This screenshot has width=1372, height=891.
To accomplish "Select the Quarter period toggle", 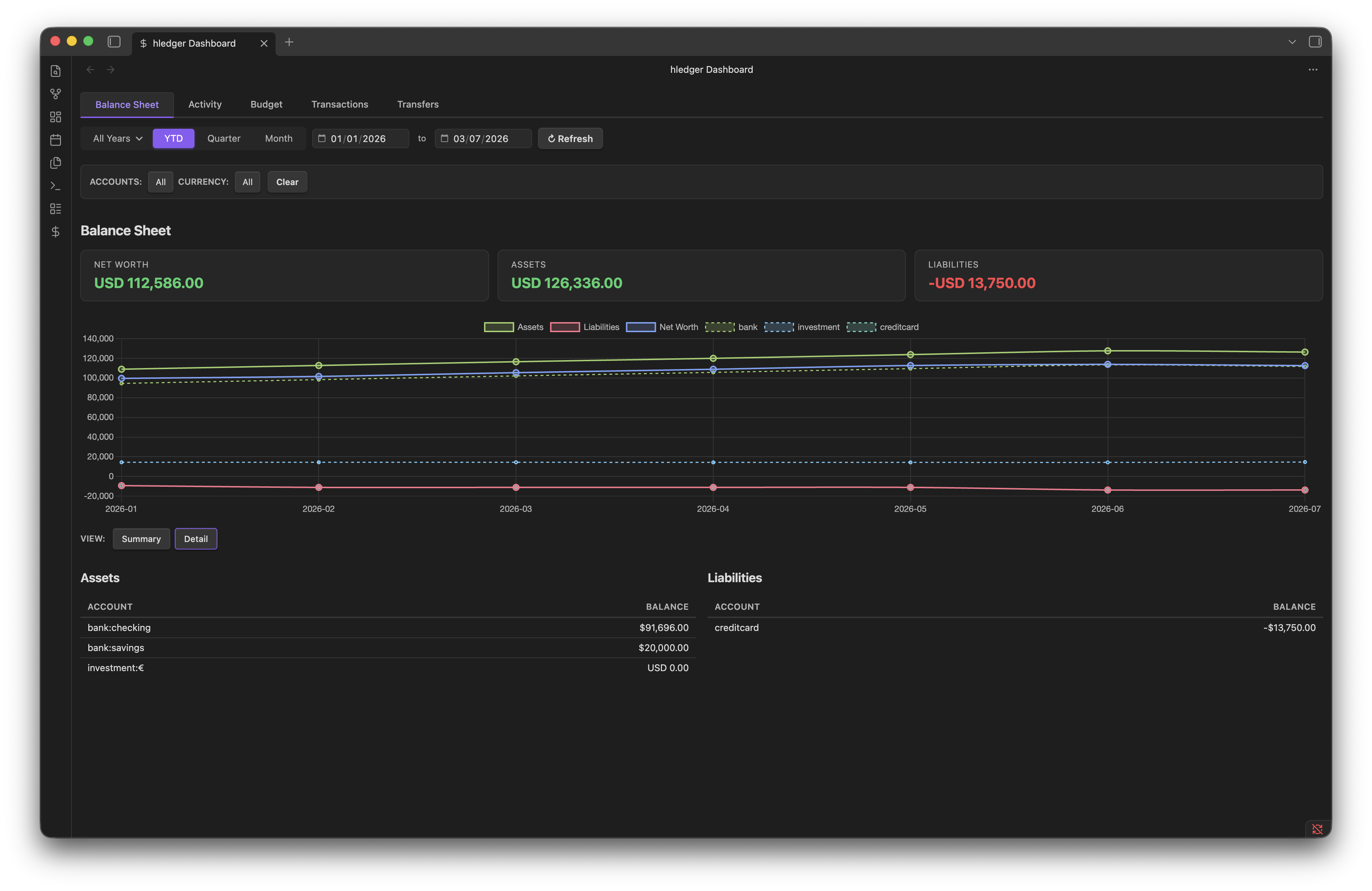I will pos(224,138).
